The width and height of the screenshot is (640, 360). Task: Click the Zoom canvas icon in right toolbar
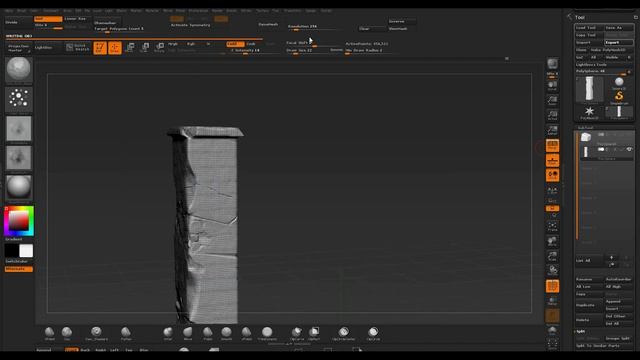[552, 100]
